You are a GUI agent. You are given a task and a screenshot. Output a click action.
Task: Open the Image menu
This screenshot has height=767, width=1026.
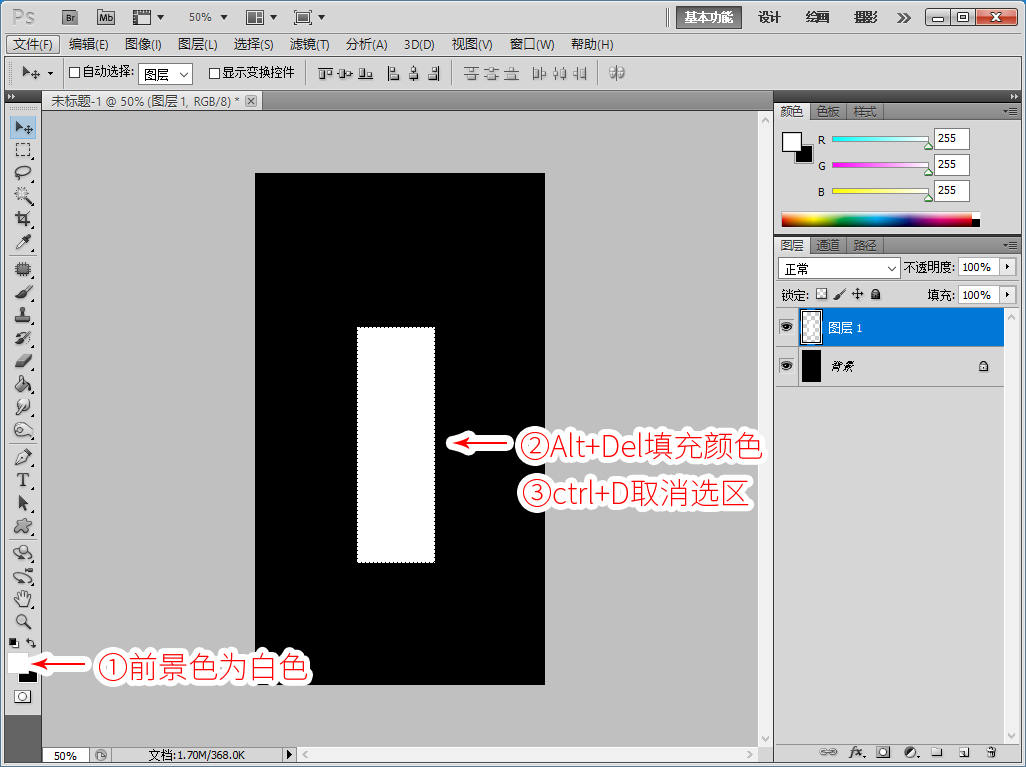[x=143, y=45]
